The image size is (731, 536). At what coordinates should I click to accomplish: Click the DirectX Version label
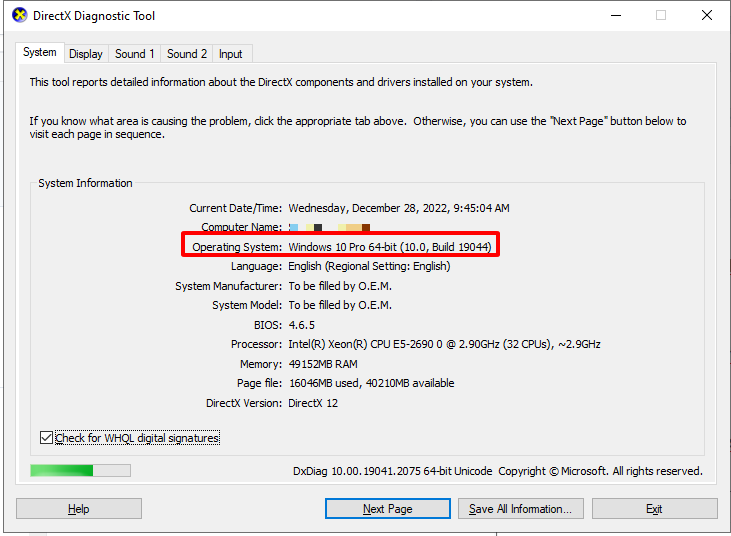(x=244, y=403)
